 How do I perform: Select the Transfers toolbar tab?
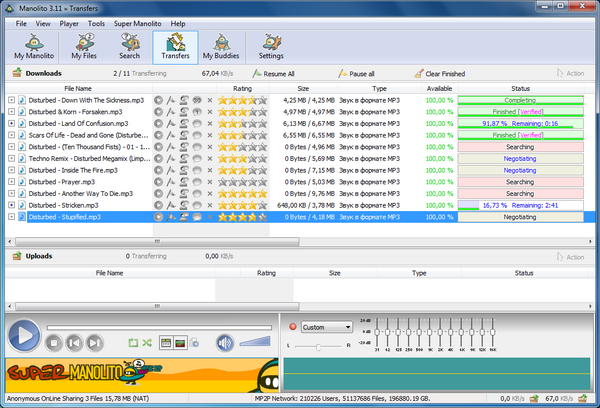(x=175, y=47)
